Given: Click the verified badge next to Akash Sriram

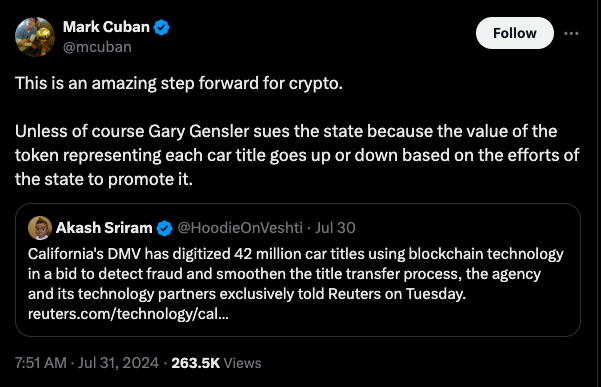Looking at the screenshot, I should point(164,228).
